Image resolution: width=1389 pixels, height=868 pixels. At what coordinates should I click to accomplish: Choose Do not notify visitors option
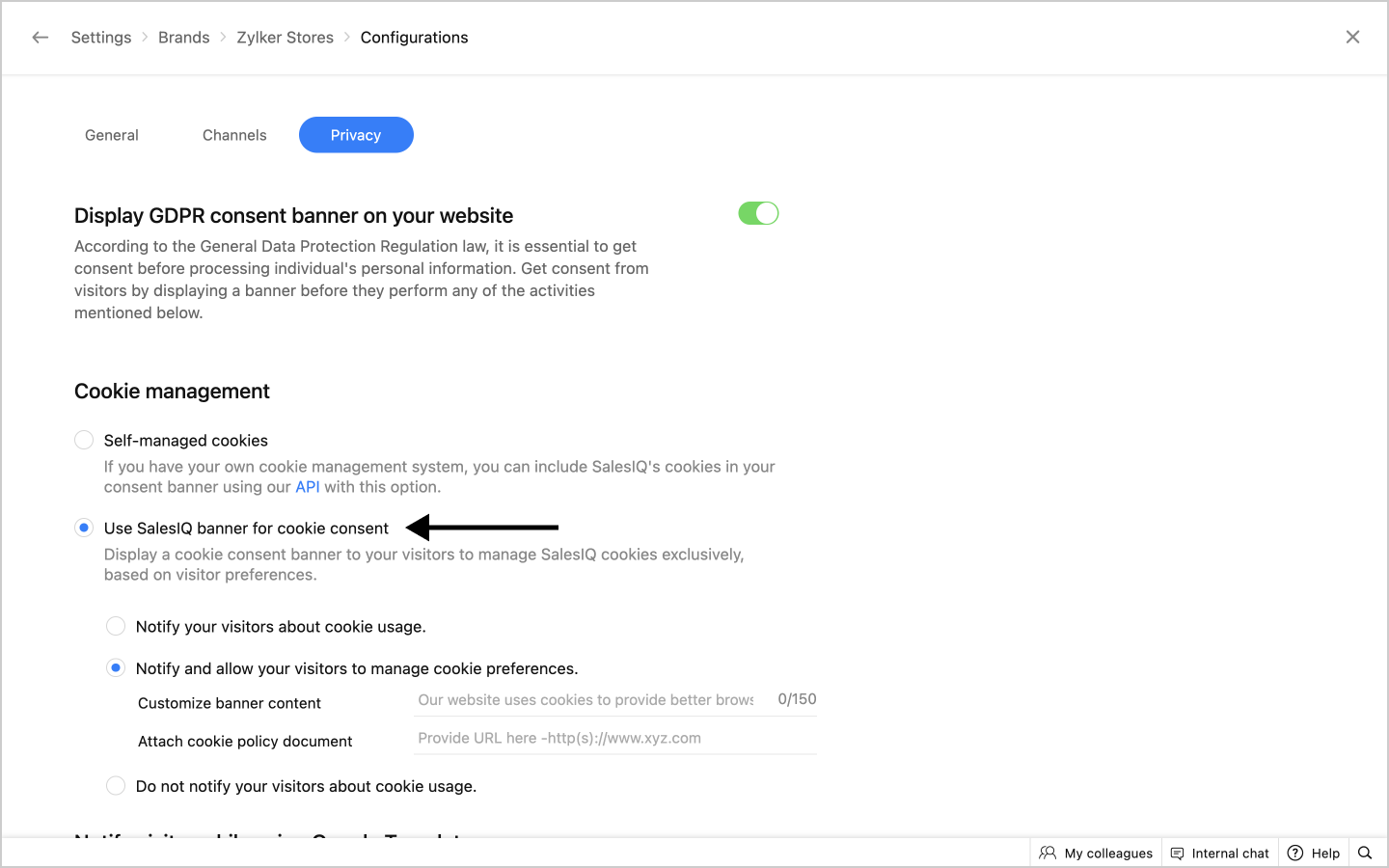(x=116, y=786)
